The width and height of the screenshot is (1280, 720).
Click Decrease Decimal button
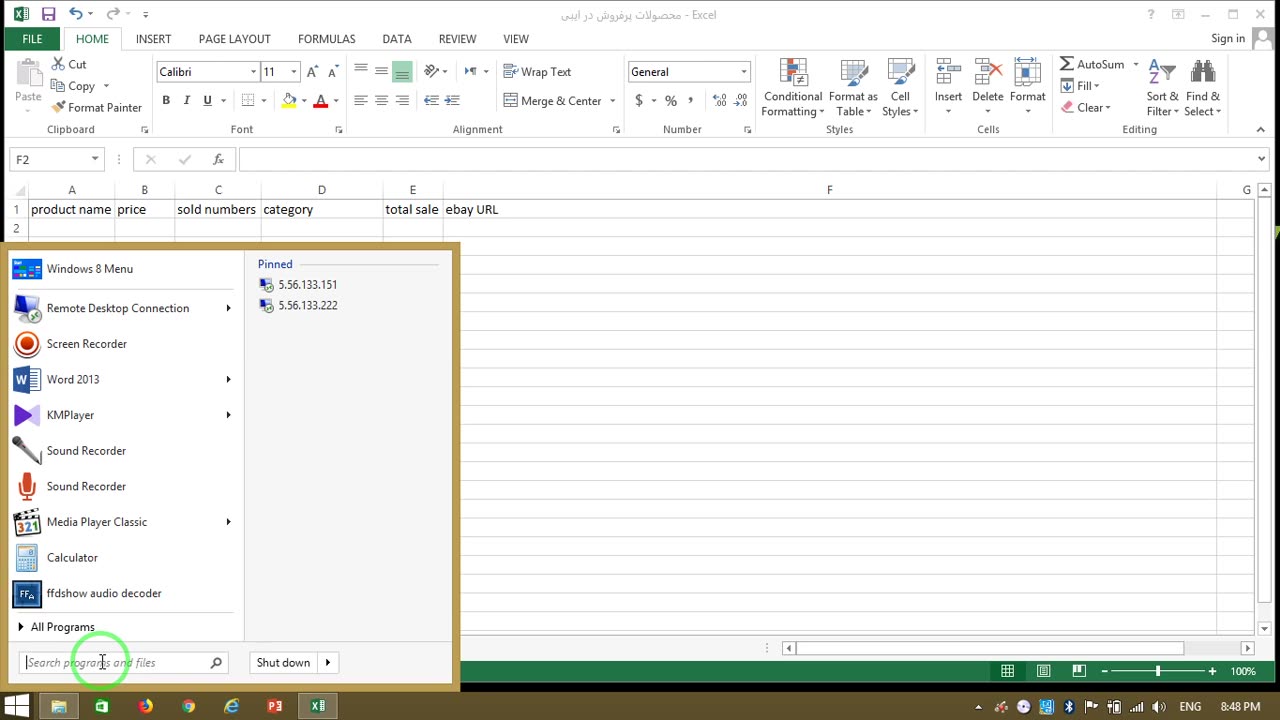tap(741, 100)
